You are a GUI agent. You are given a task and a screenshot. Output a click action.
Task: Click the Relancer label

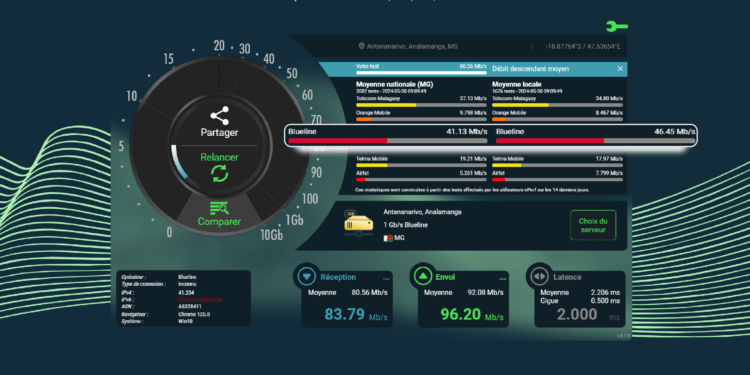coord(220,157)
